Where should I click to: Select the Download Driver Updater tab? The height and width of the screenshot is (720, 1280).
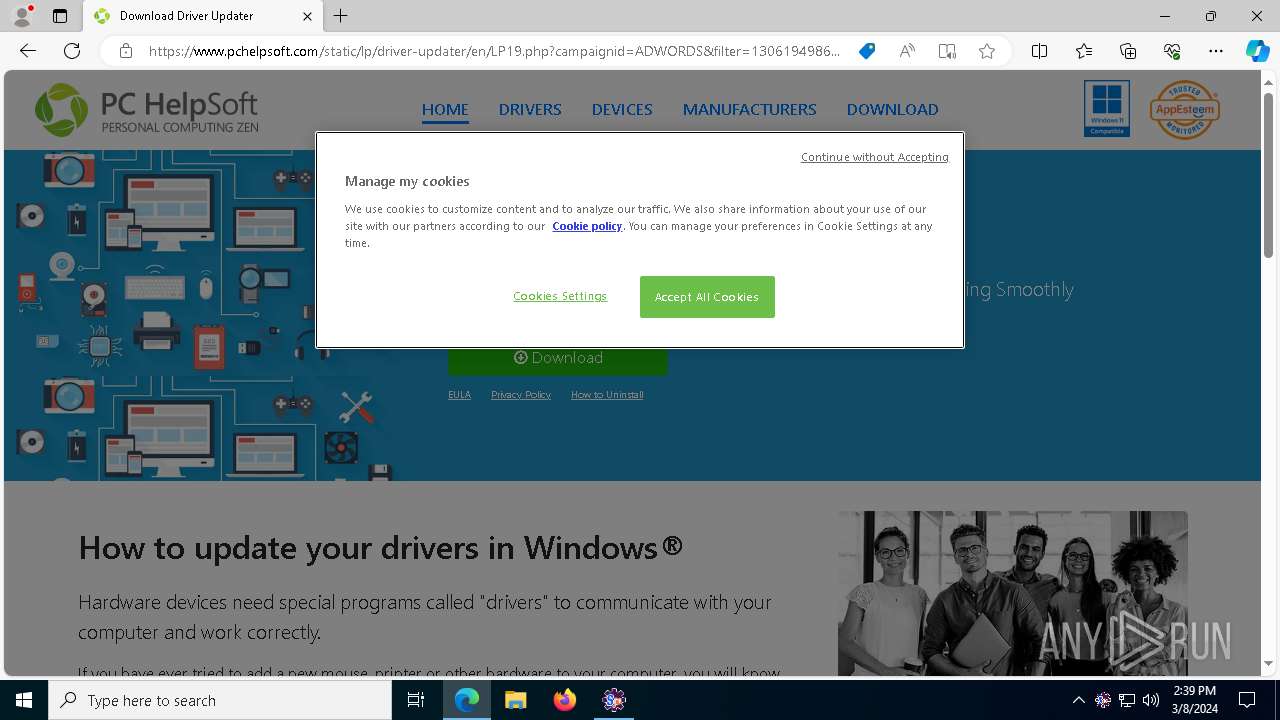[203, 16]
